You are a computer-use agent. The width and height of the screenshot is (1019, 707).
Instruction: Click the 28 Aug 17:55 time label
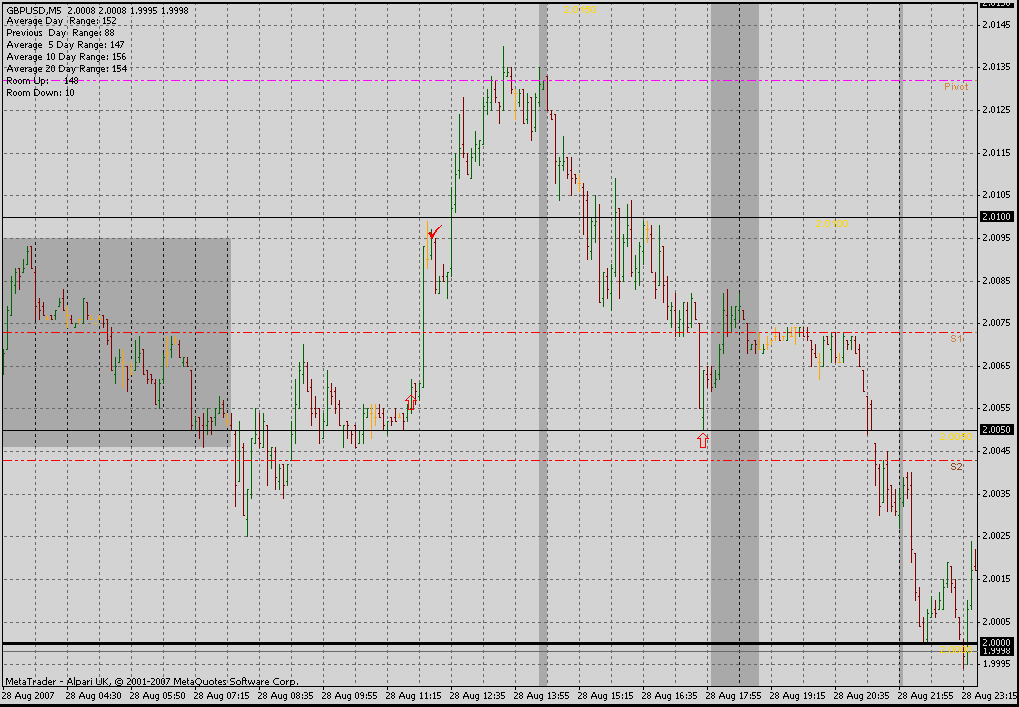coord(734,696)
